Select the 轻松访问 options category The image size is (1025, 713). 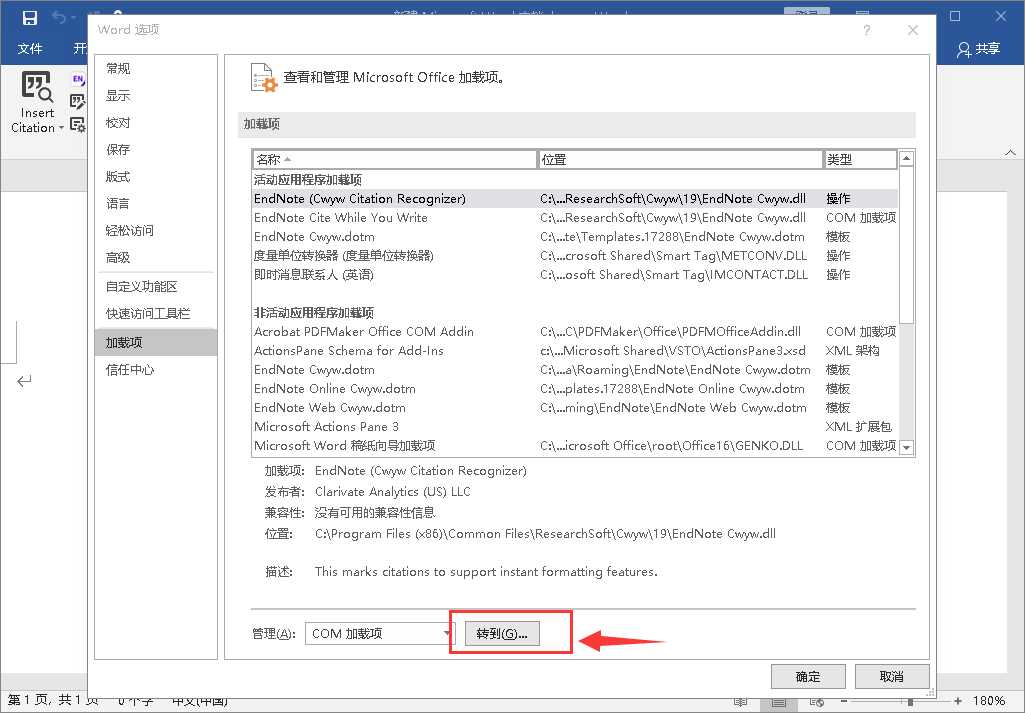[156, 231]
